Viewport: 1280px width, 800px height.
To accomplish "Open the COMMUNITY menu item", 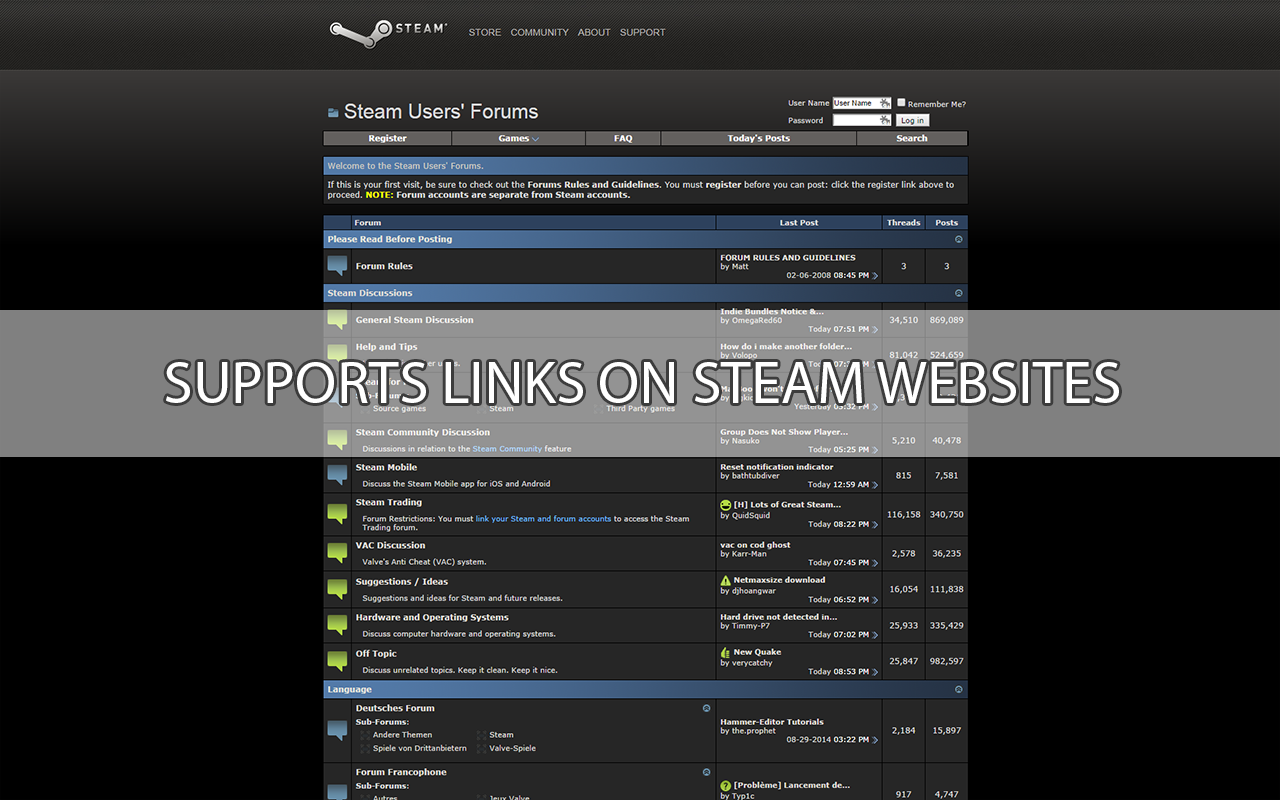I will (539, 32).
